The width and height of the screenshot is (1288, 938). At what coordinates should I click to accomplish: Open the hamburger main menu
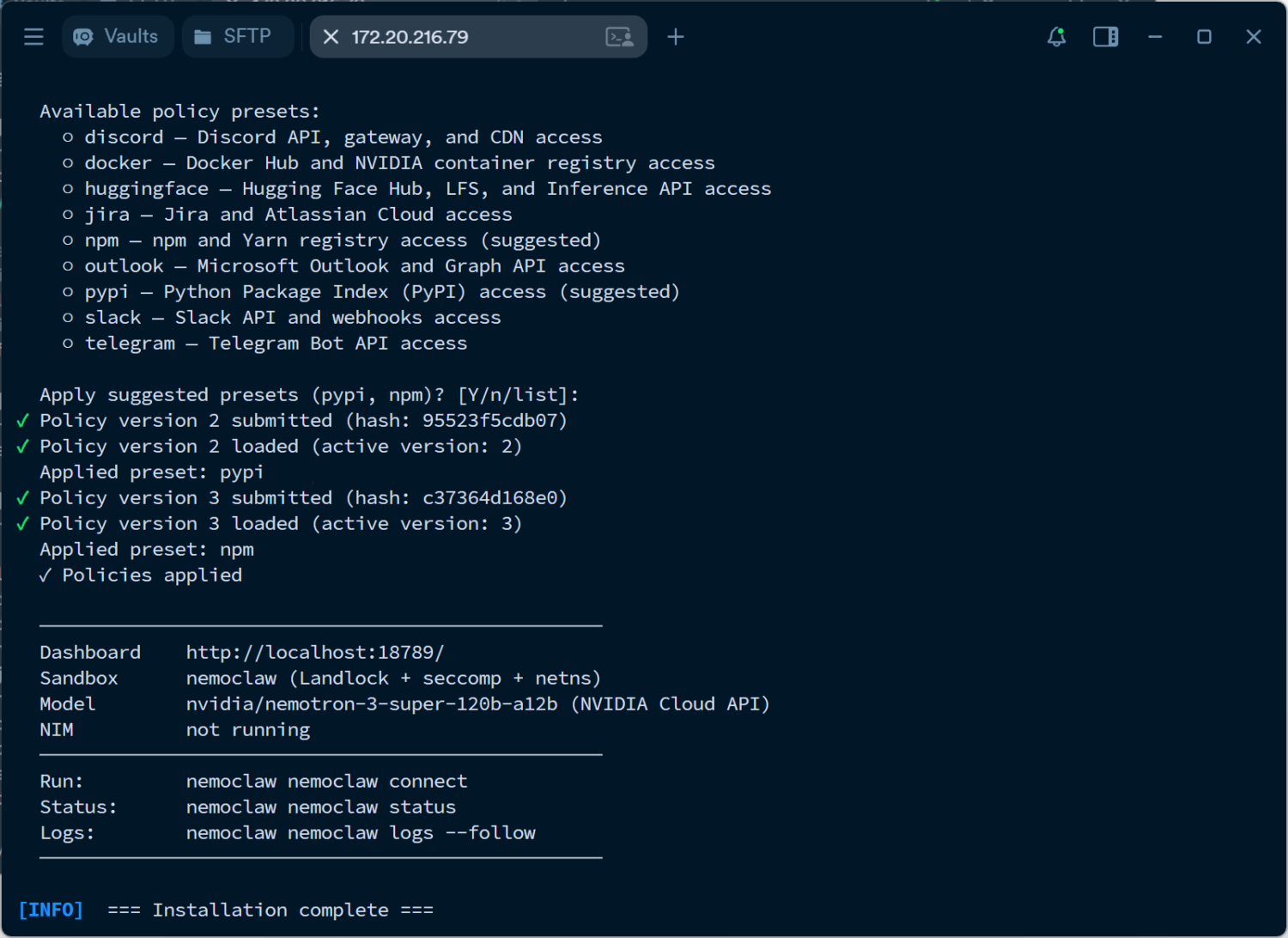33,37
